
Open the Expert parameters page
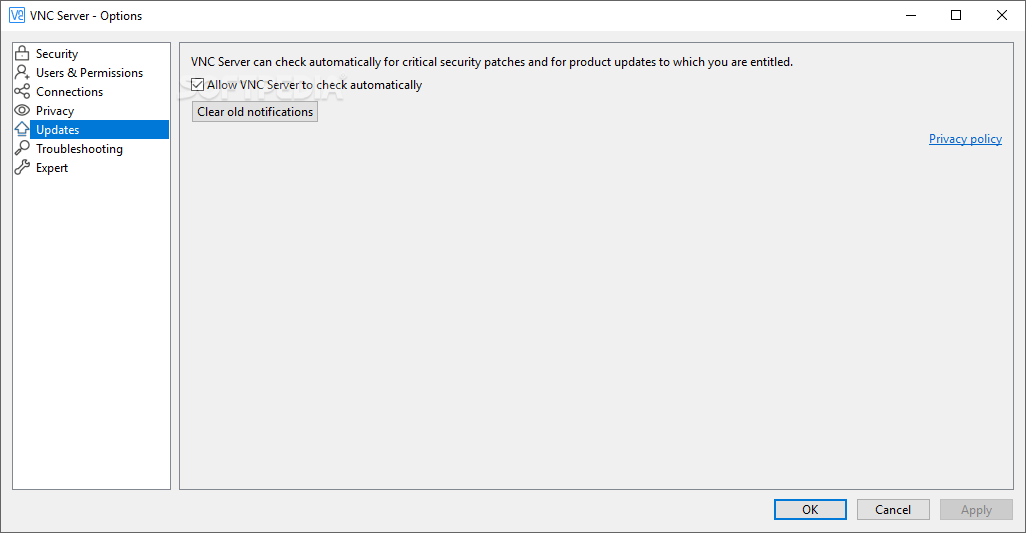tap(52, 168)
